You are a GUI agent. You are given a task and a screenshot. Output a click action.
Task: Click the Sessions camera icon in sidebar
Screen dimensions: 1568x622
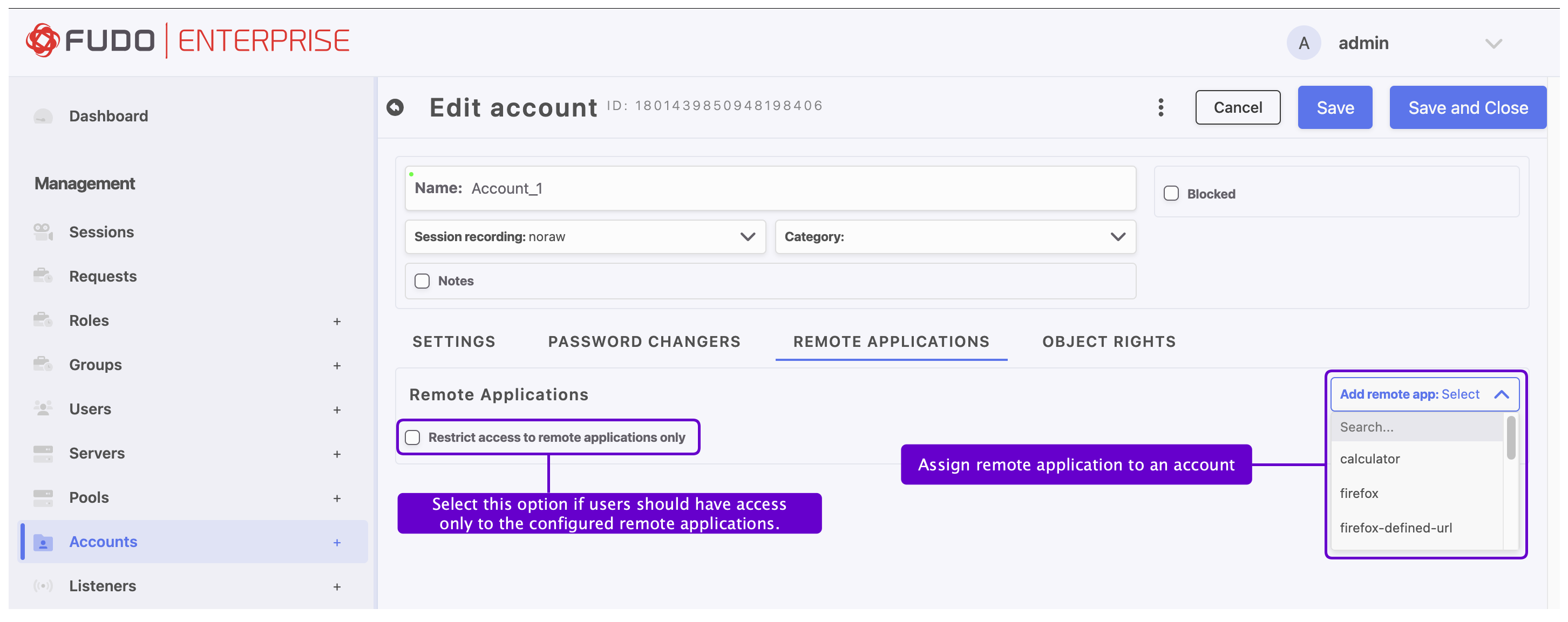click(43, 232)
